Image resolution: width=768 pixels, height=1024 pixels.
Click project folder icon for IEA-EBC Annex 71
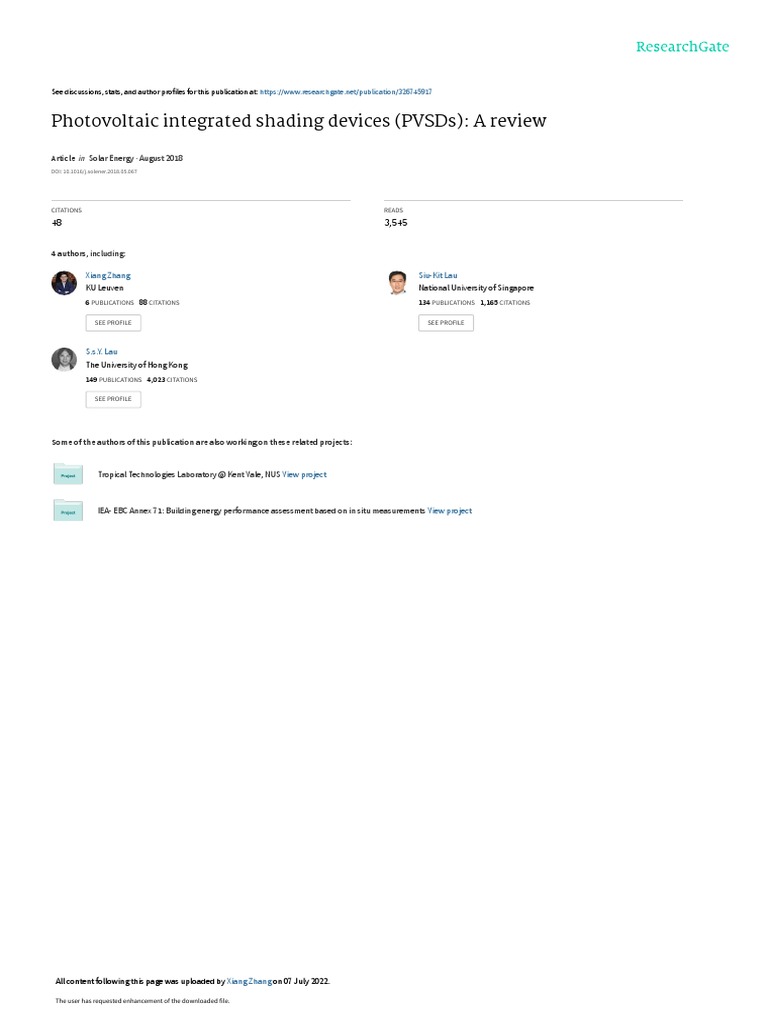68,510
